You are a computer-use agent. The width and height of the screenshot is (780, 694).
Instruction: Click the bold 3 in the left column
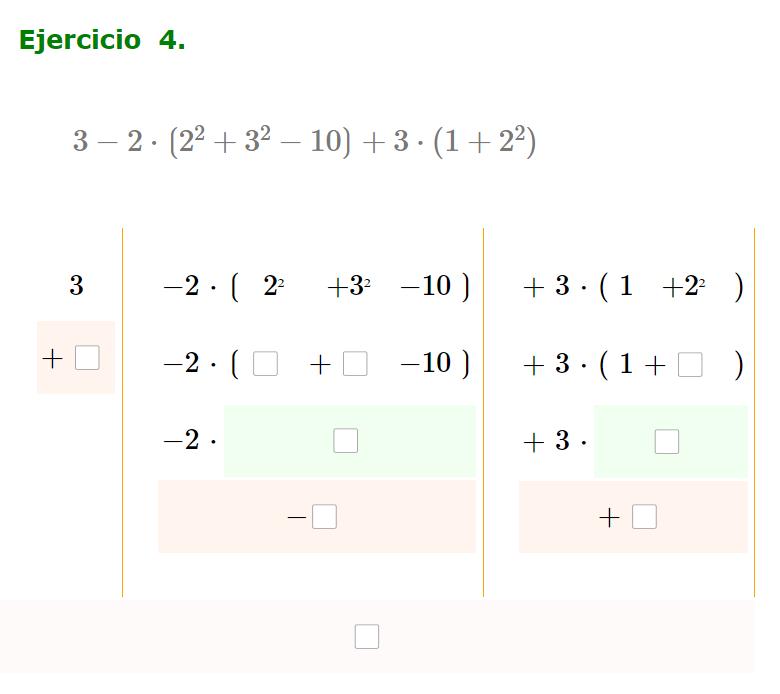point(76,286)
